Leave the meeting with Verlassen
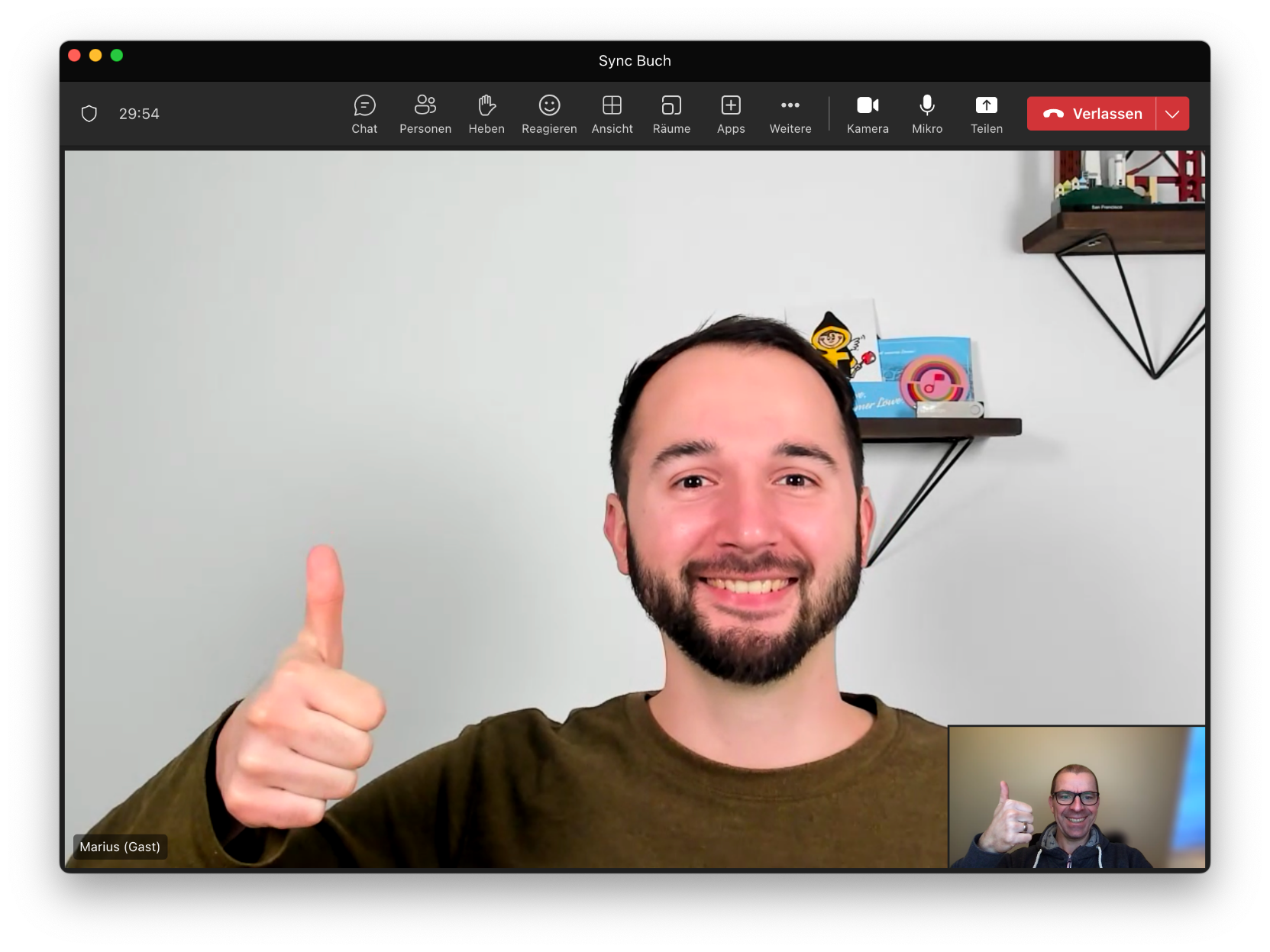Screen dimensions: 1270x952 coord(1091,114)
